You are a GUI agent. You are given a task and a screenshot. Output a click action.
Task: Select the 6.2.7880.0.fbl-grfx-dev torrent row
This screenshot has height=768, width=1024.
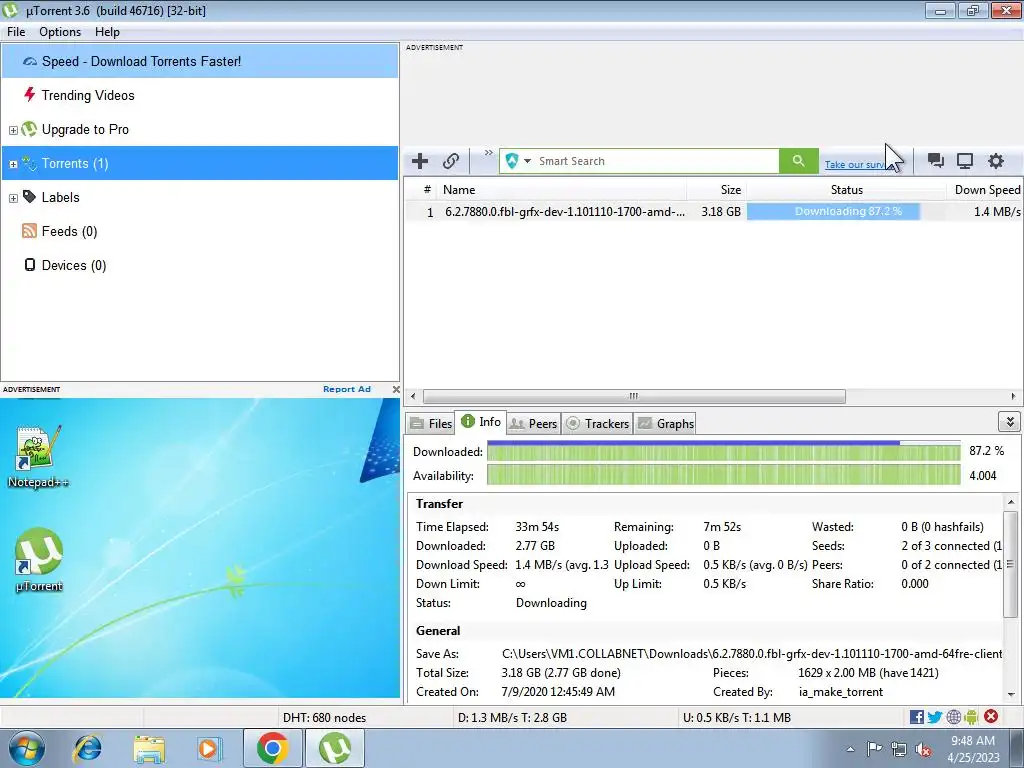[x=713, y=212]
